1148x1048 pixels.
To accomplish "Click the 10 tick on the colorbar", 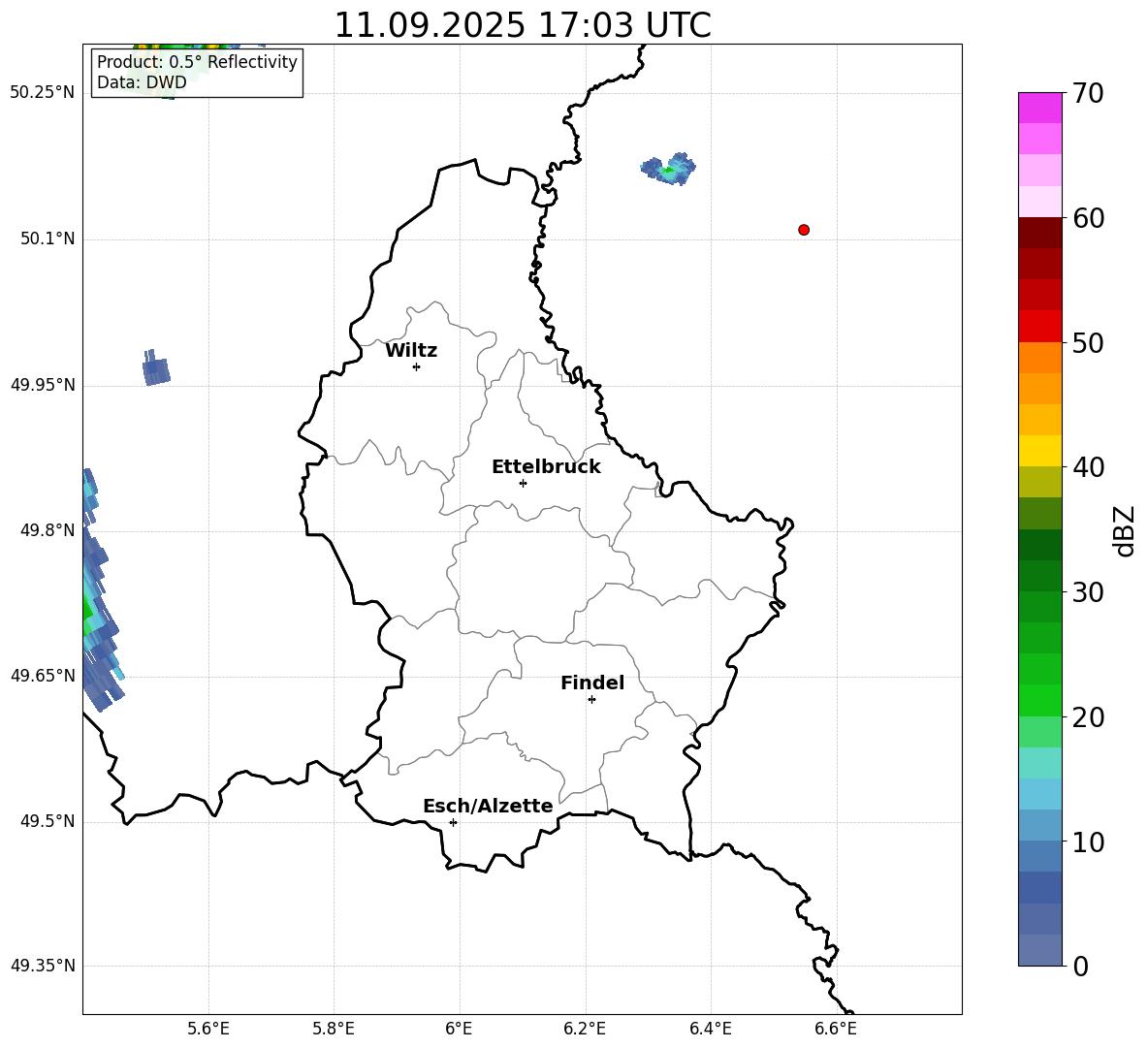I will (1088, 842).
